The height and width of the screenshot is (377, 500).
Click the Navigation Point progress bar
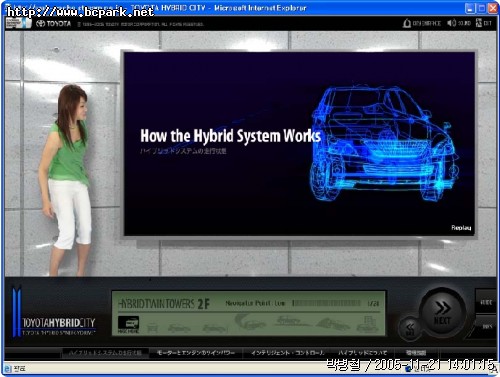tap(326, 303)
